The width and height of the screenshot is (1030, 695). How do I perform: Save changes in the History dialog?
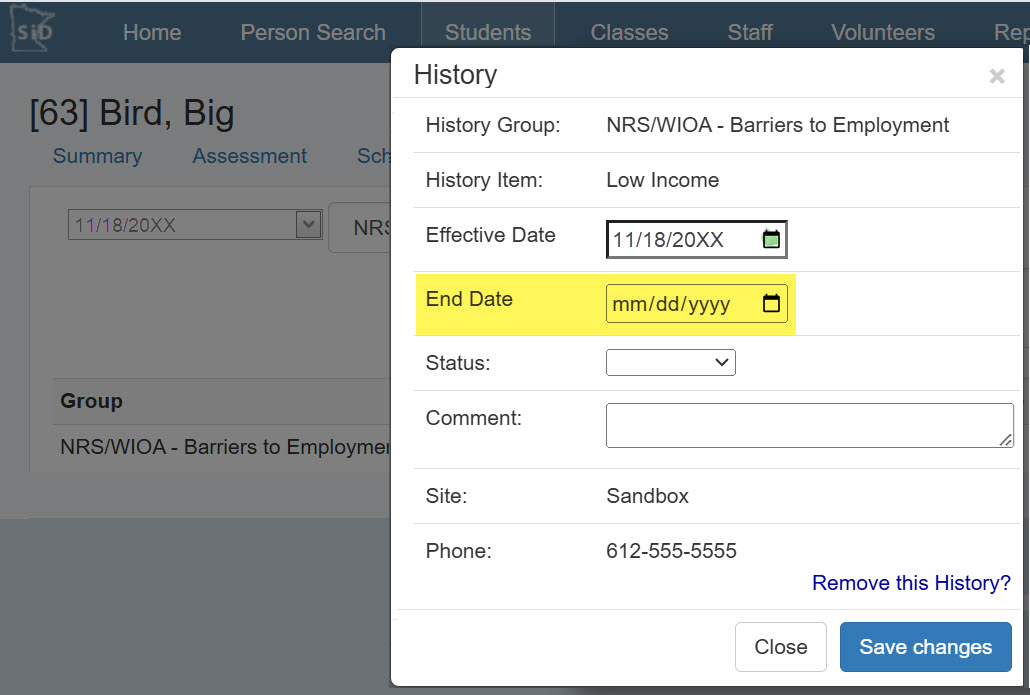click(x=925, y=646)
